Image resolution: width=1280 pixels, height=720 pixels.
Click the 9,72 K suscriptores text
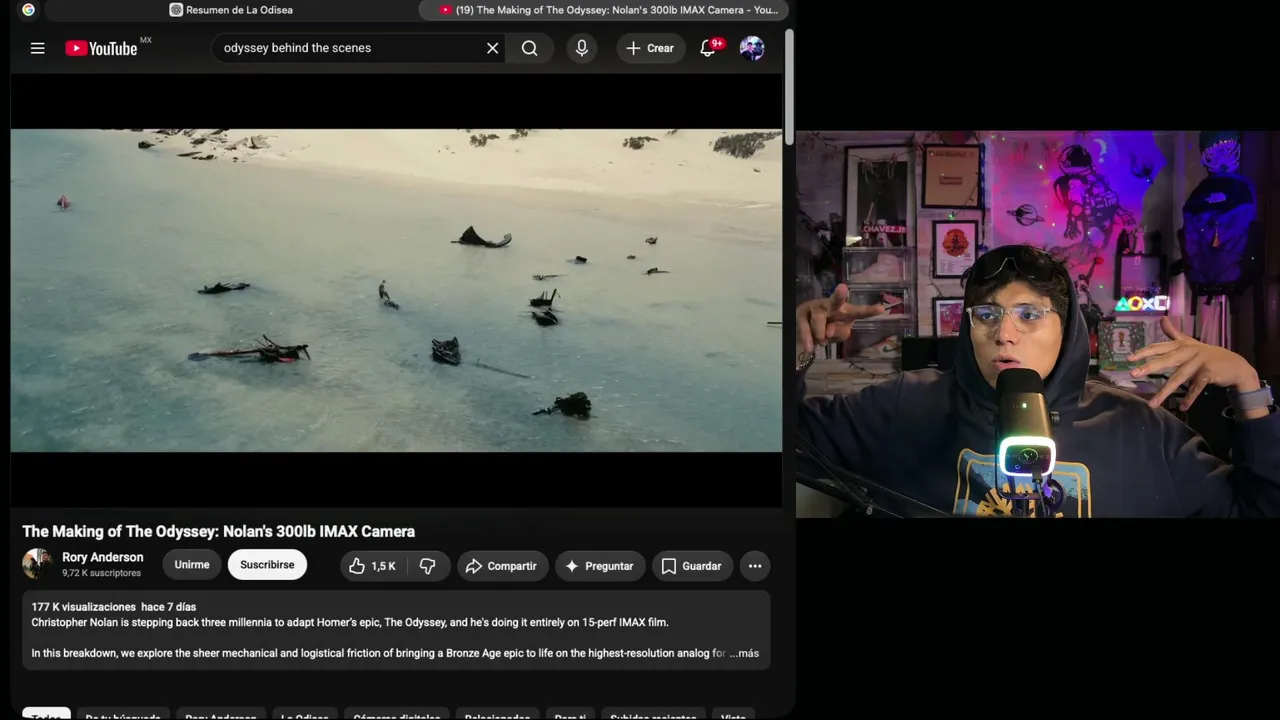click(x=102, y=573)
